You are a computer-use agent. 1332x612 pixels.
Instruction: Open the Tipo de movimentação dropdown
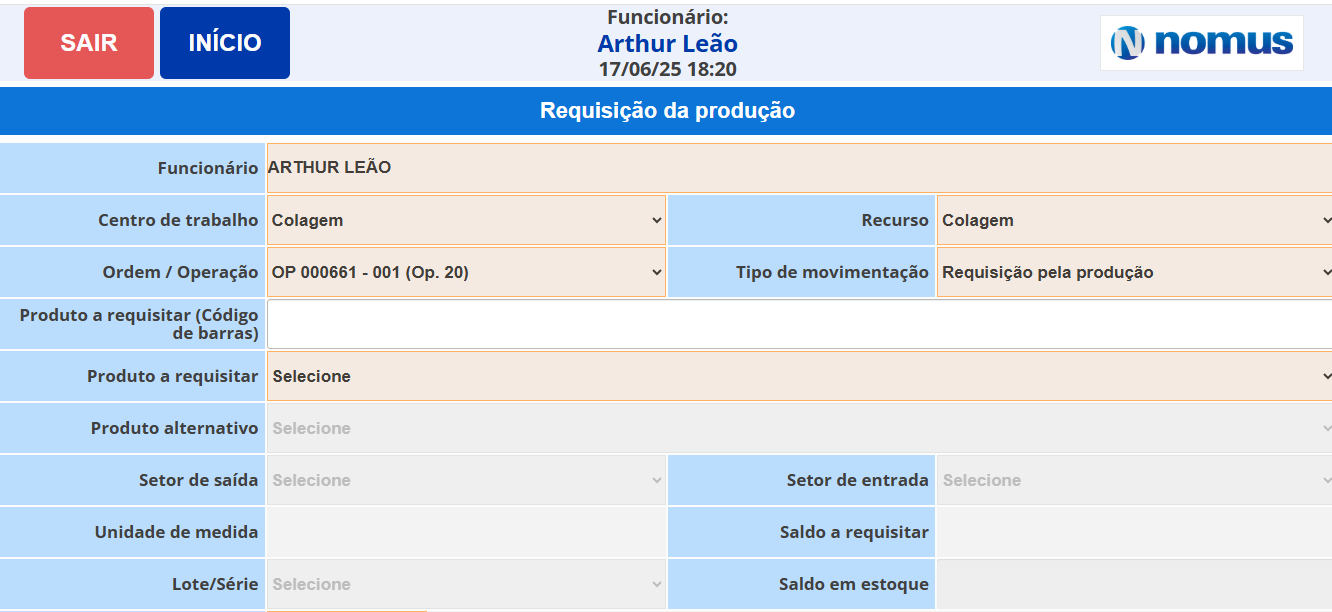tap(1134, 272)
